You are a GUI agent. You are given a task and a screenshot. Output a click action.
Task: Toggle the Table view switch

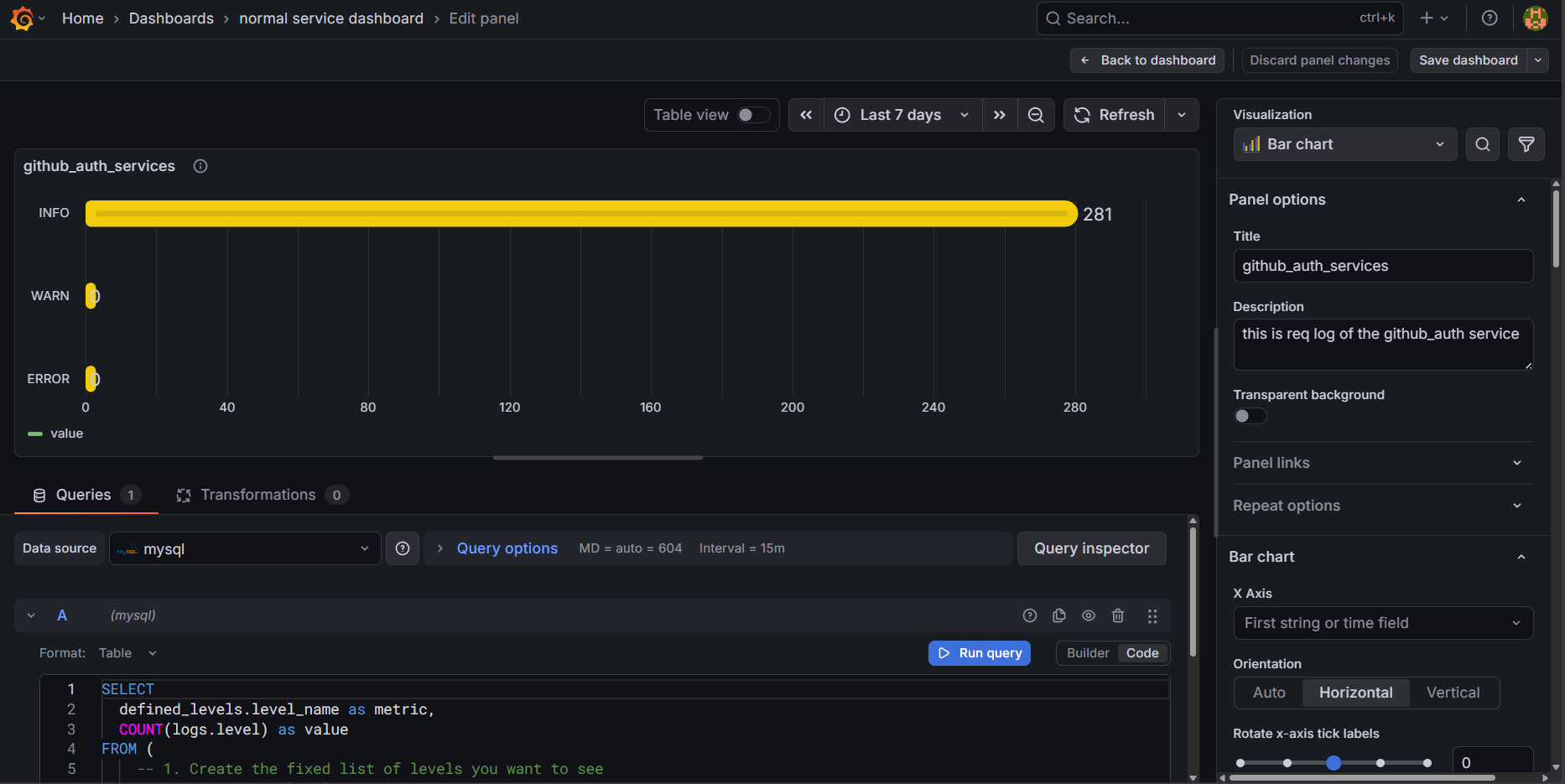click(753, 115)
